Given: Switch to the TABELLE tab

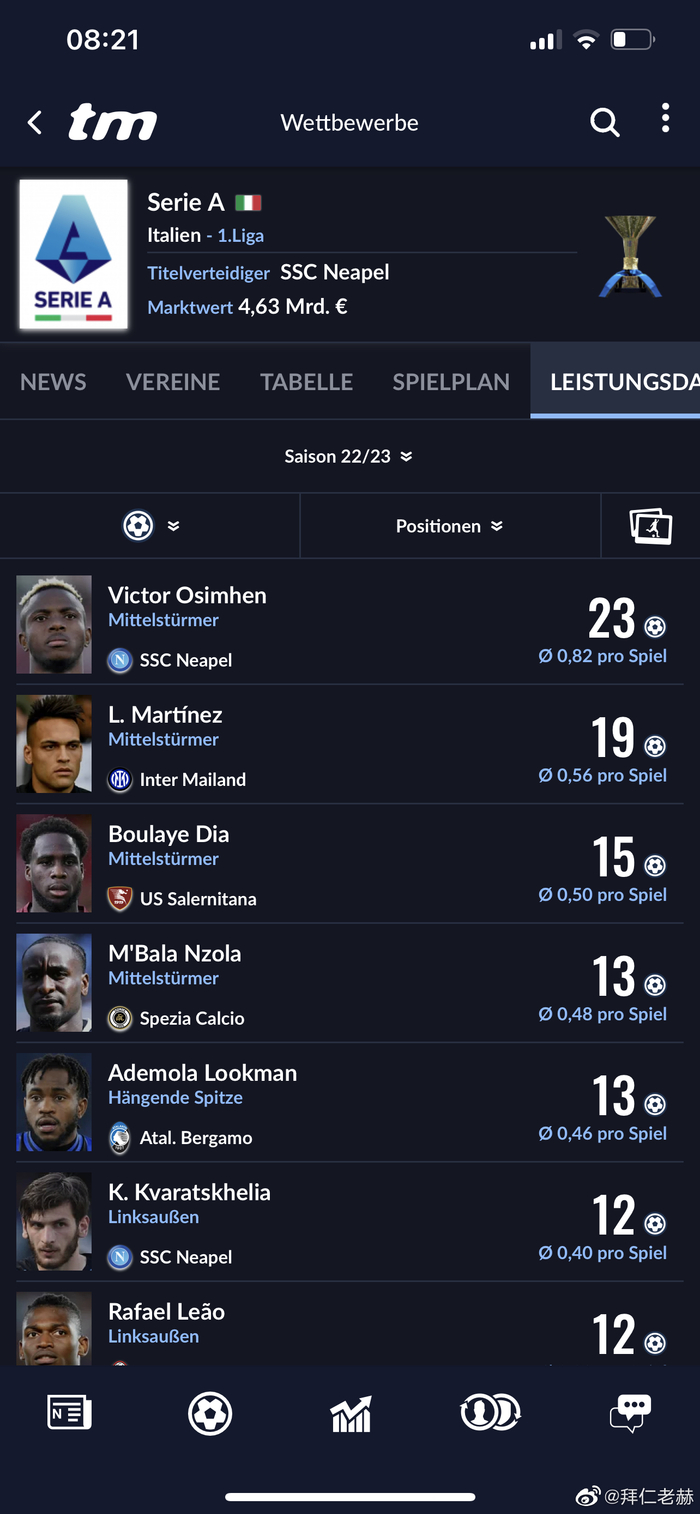Looking at the screenshot, I should pos(306,382).
